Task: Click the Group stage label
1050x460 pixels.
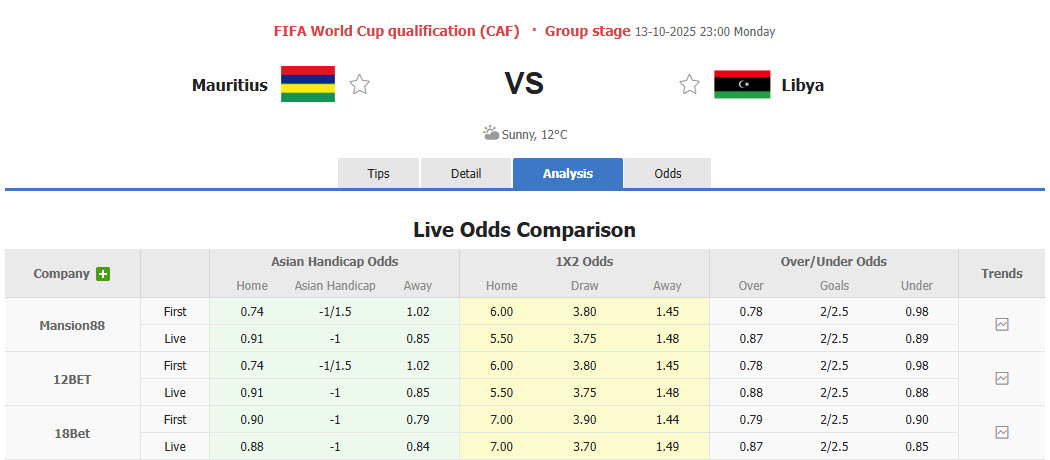Action: click(588, 31)
